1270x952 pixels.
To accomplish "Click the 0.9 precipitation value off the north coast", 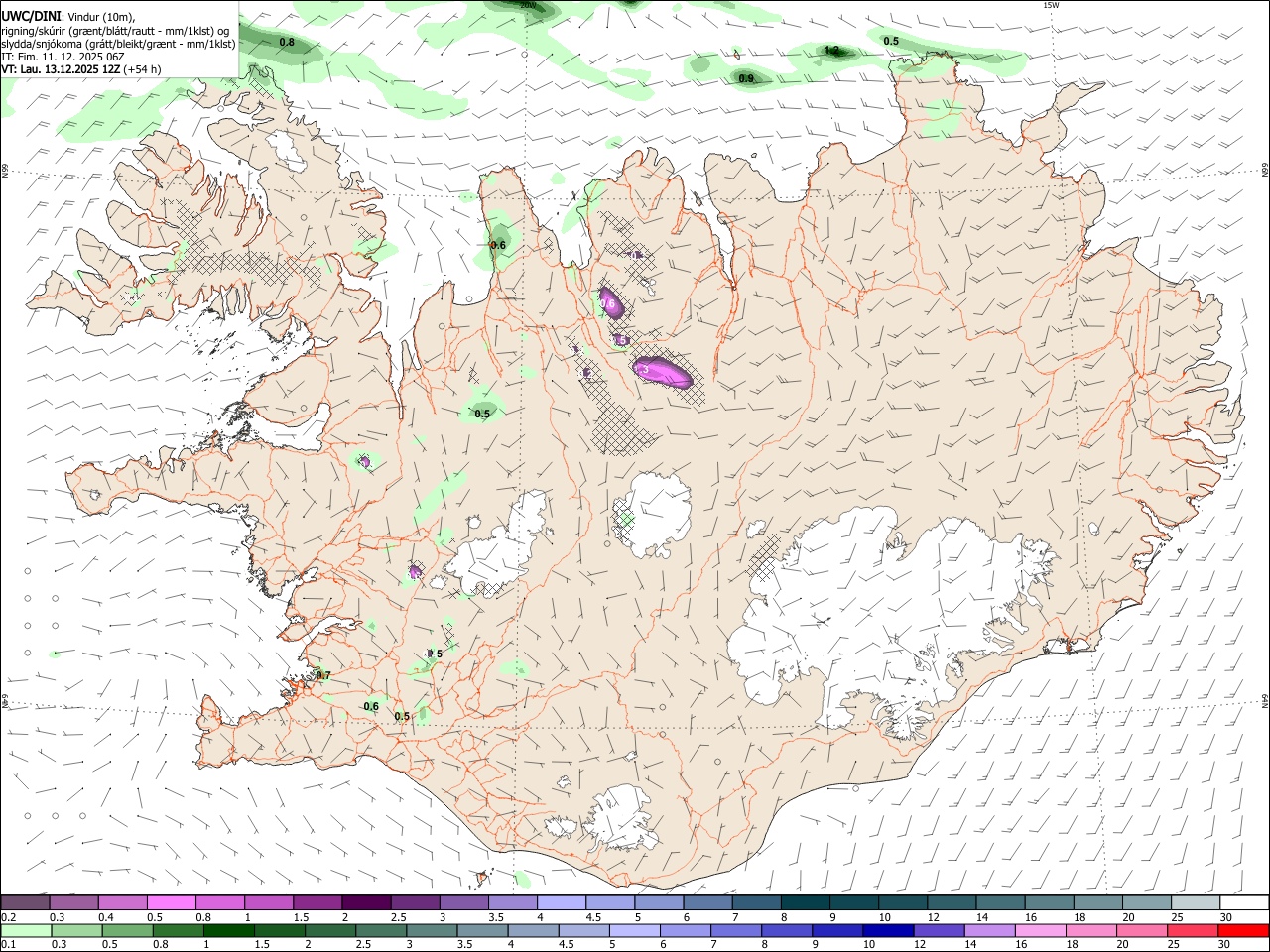I will 747,78.
